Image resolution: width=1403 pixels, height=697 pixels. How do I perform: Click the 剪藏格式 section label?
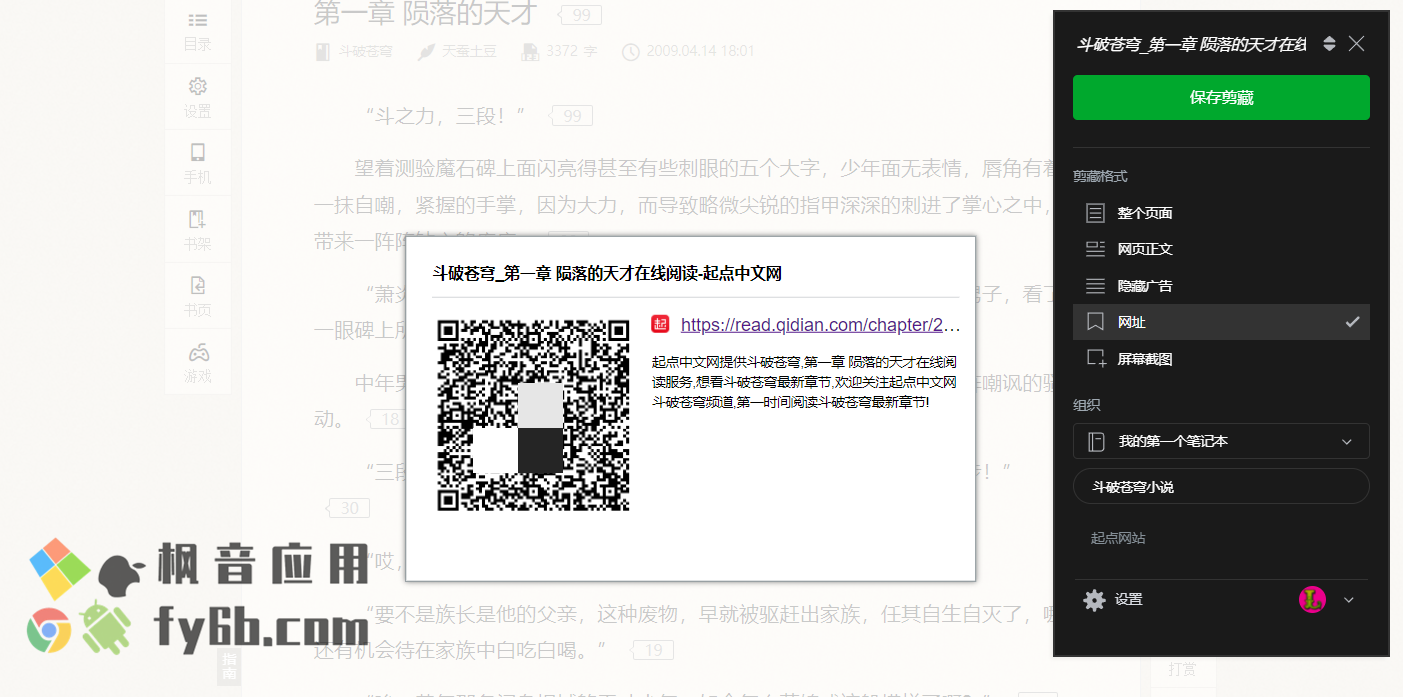pyautogui.click(x=1100, y=176)
